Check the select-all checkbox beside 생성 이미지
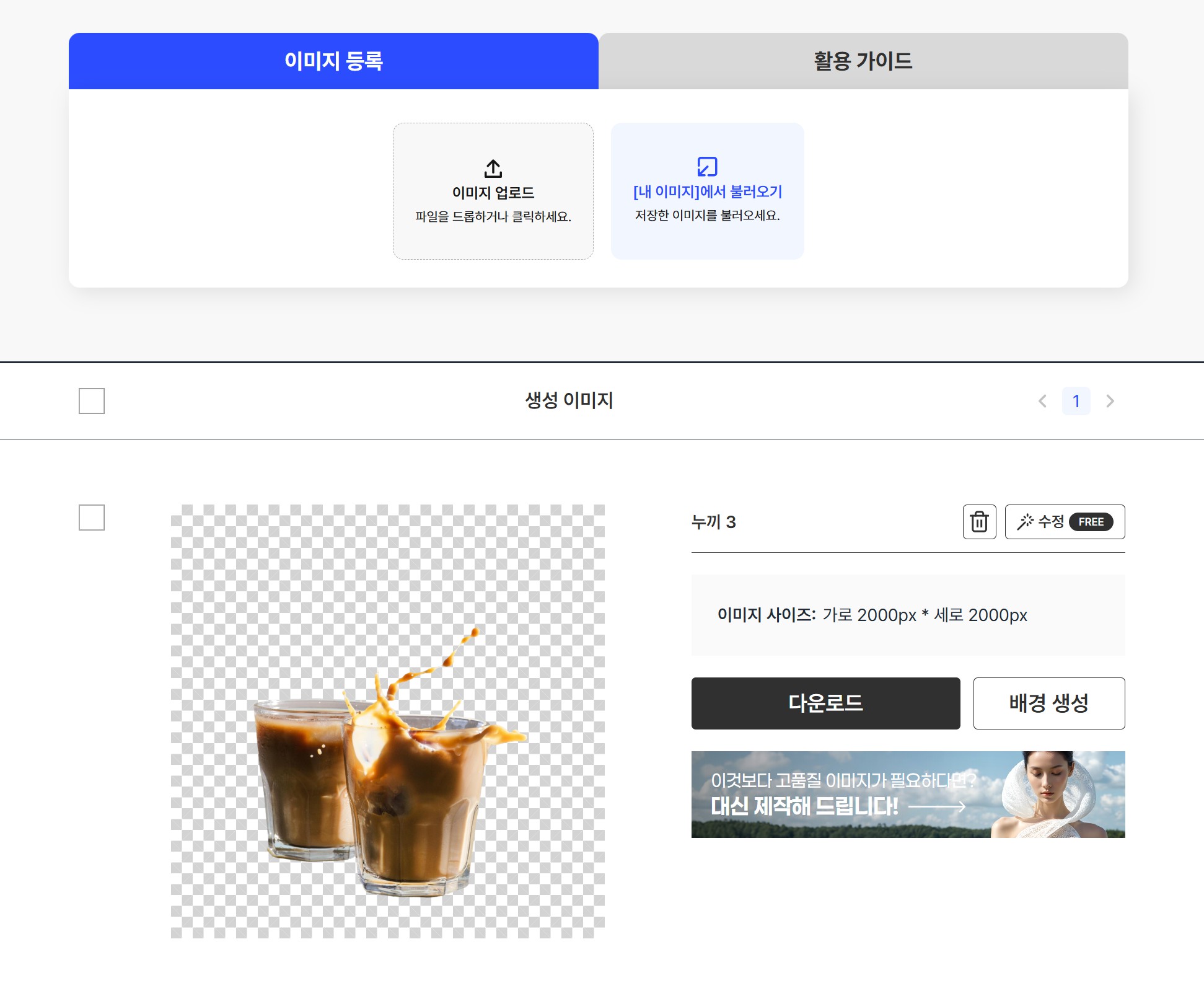 (92, 401)
